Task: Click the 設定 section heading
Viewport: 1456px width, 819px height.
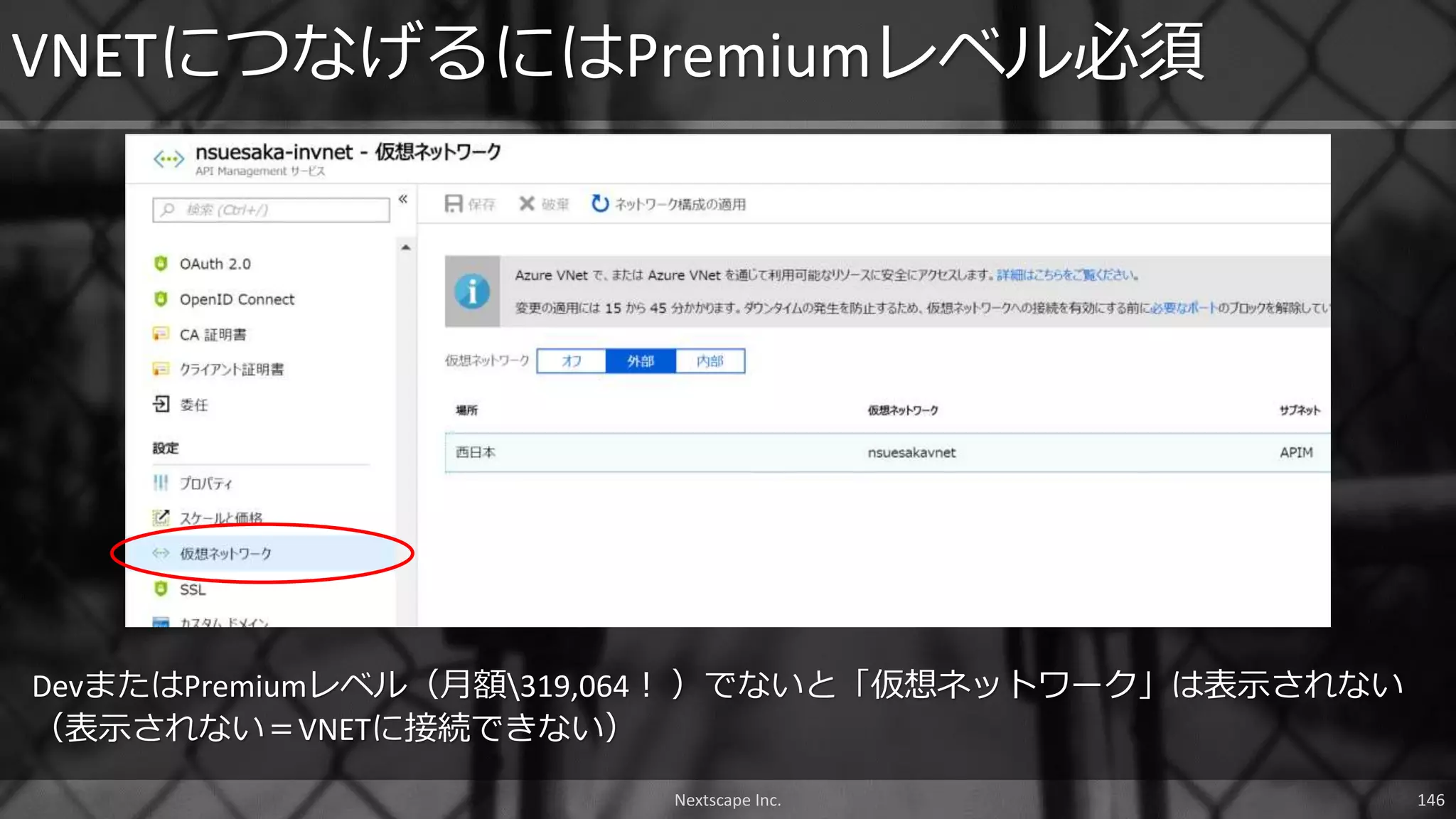Action: point(166,448)
